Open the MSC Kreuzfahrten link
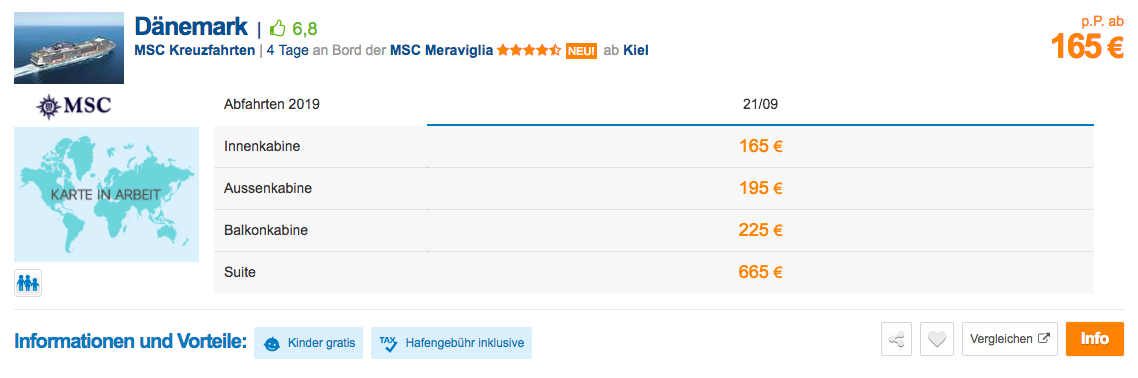This screenshot has height=378, width=1138. pyautogui.click(x=195, y=51)
